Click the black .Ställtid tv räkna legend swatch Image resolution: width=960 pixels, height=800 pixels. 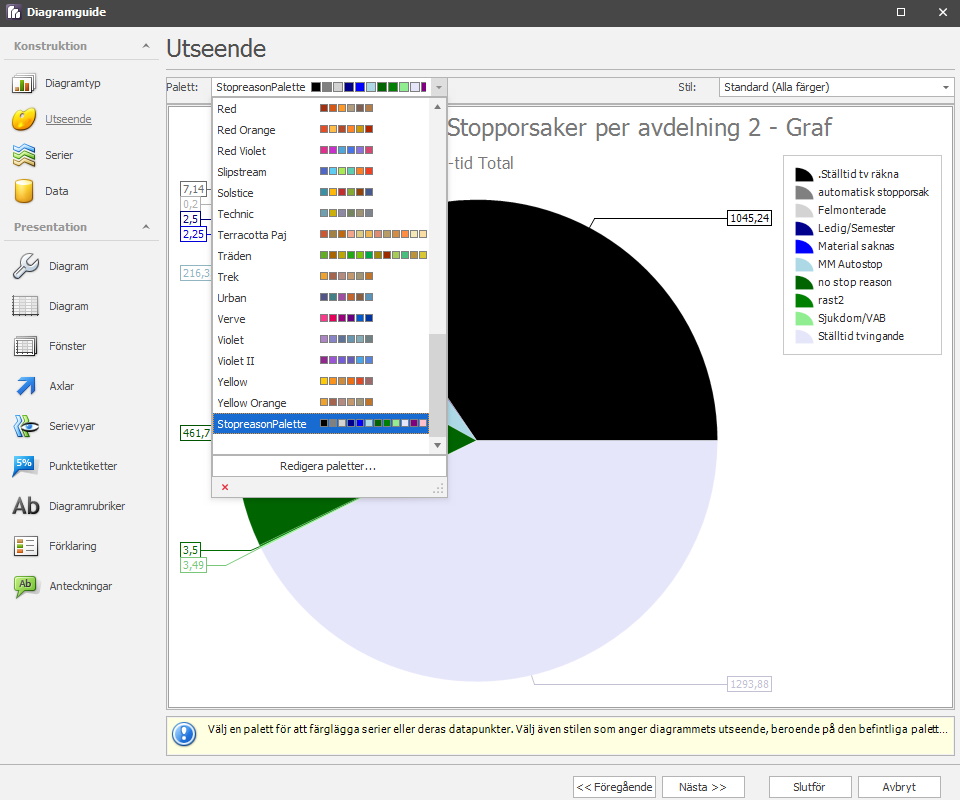[804, 174]
